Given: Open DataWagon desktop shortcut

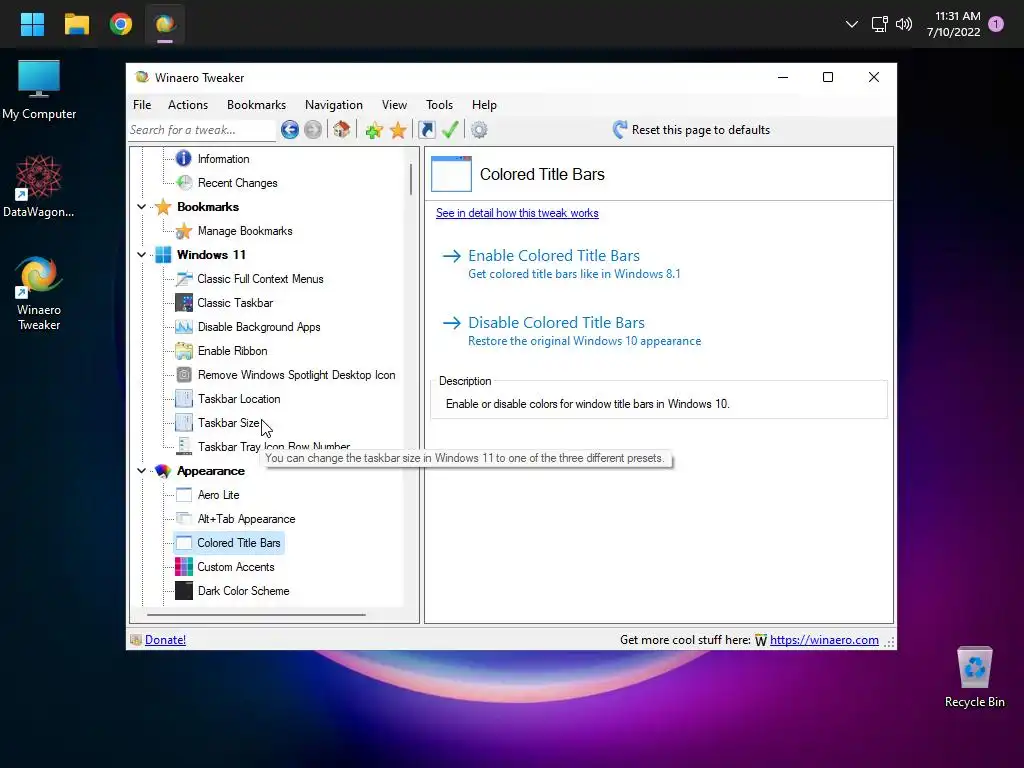Looking at the screenshot, I should coord(39,186).
